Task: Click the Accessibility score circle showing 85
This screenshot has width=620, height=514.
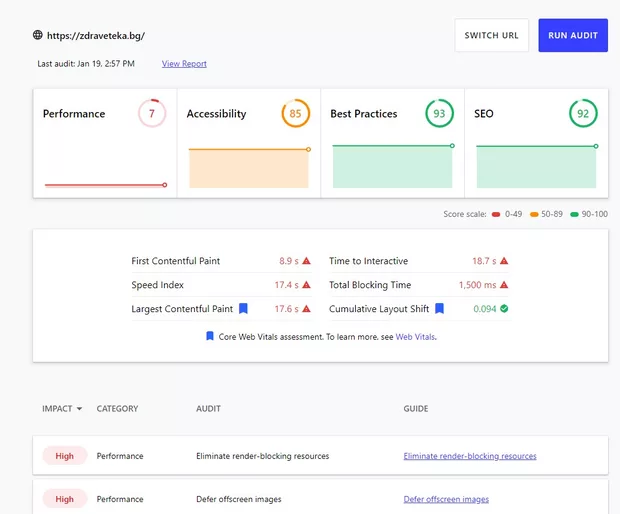Action: [x=295, y=114]
